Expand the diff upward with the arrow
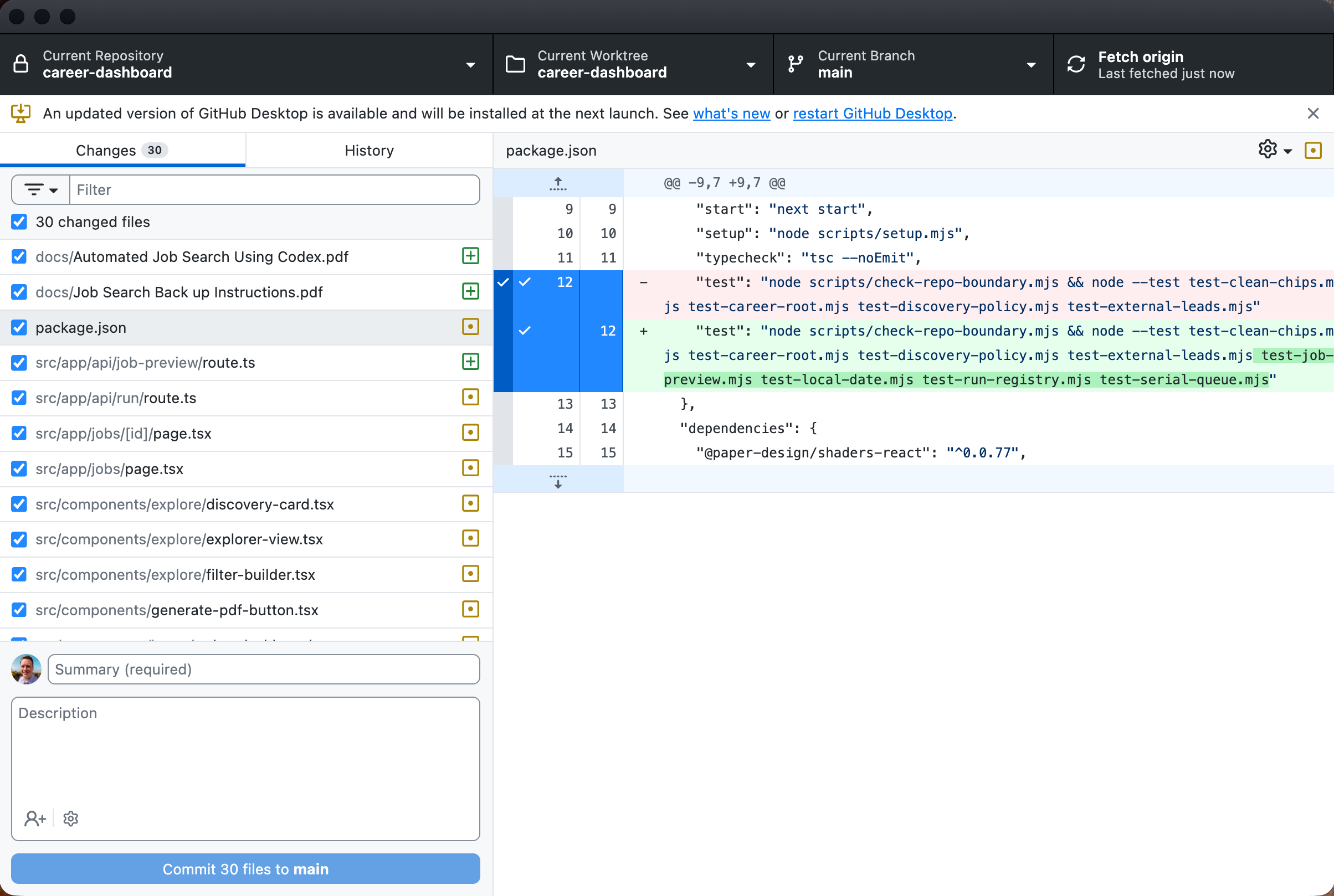Screen dimensions: 1334x896 point(558,183)
